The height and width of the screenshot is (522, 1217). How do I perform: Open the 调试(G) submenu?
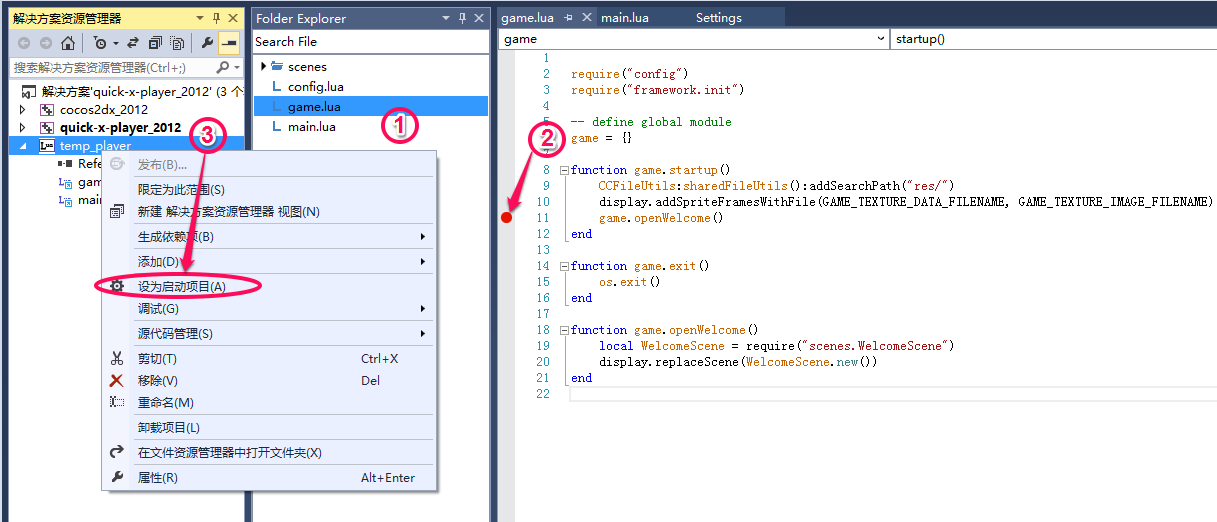tap(269, 309)
